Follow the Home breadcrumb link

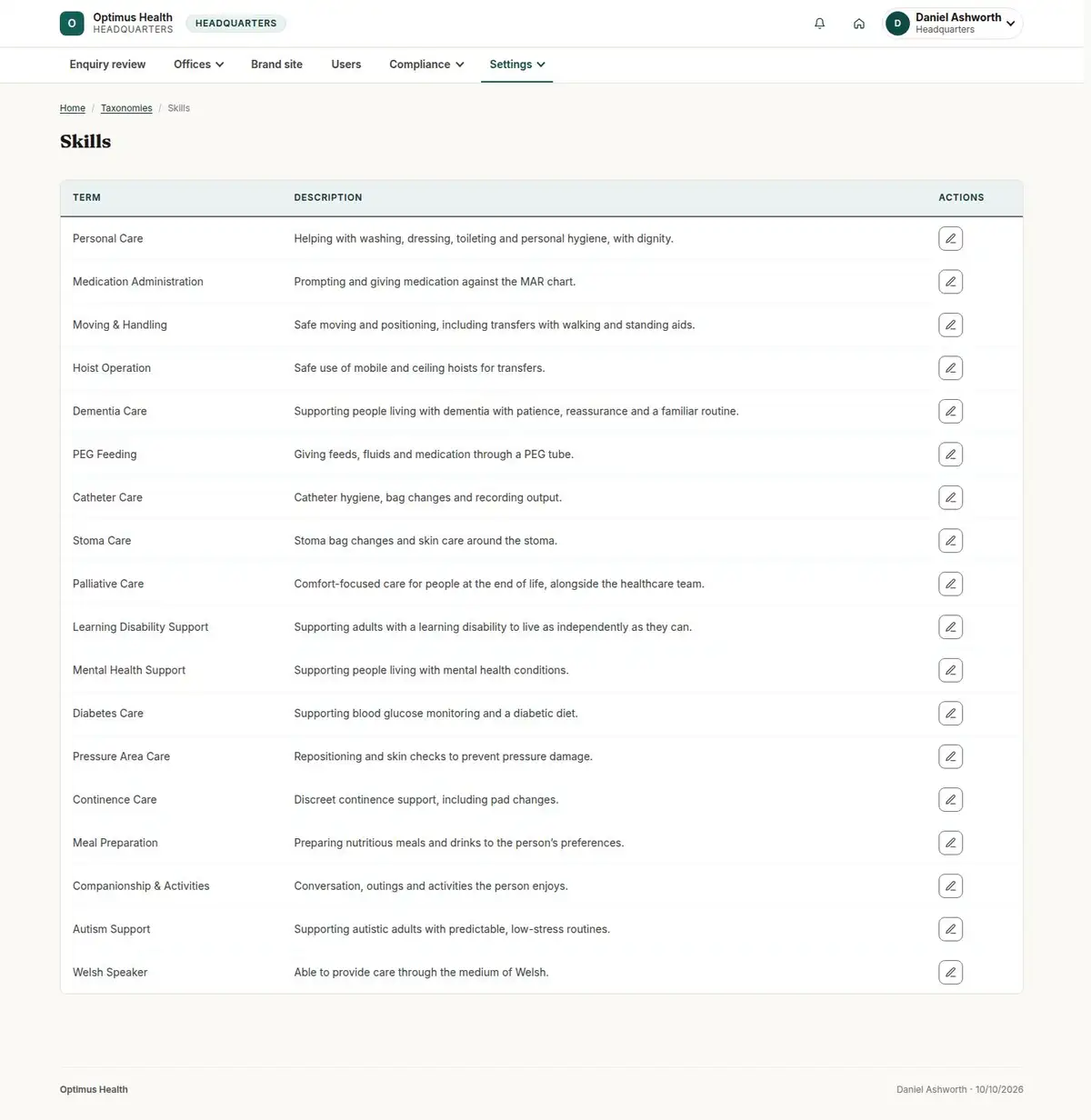pos(73,108)
